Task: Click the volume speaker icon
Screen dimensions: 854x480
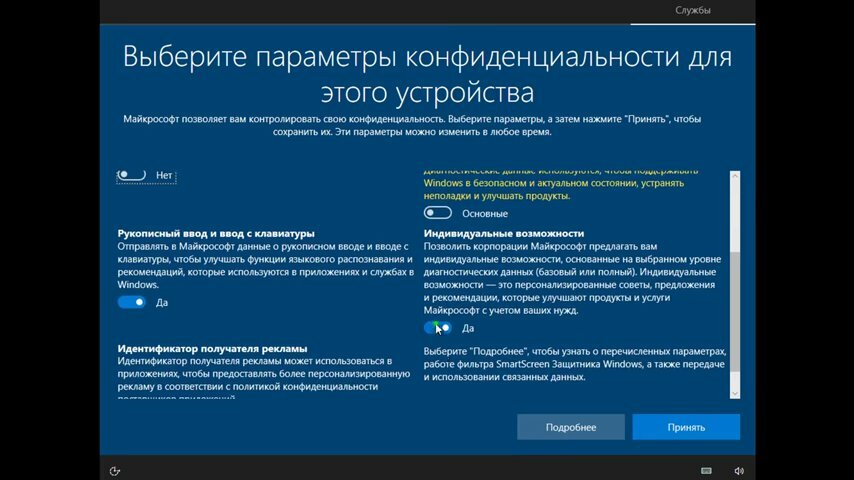Action: point(739,471)
